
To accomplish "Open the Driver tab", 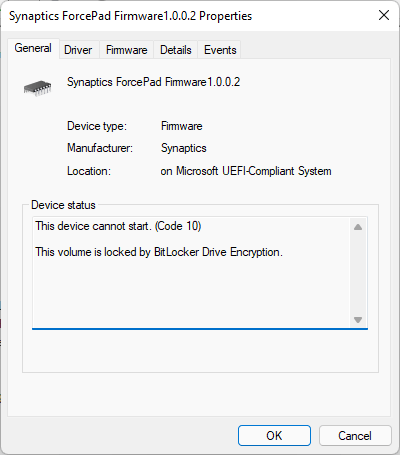I will point(78,50).
